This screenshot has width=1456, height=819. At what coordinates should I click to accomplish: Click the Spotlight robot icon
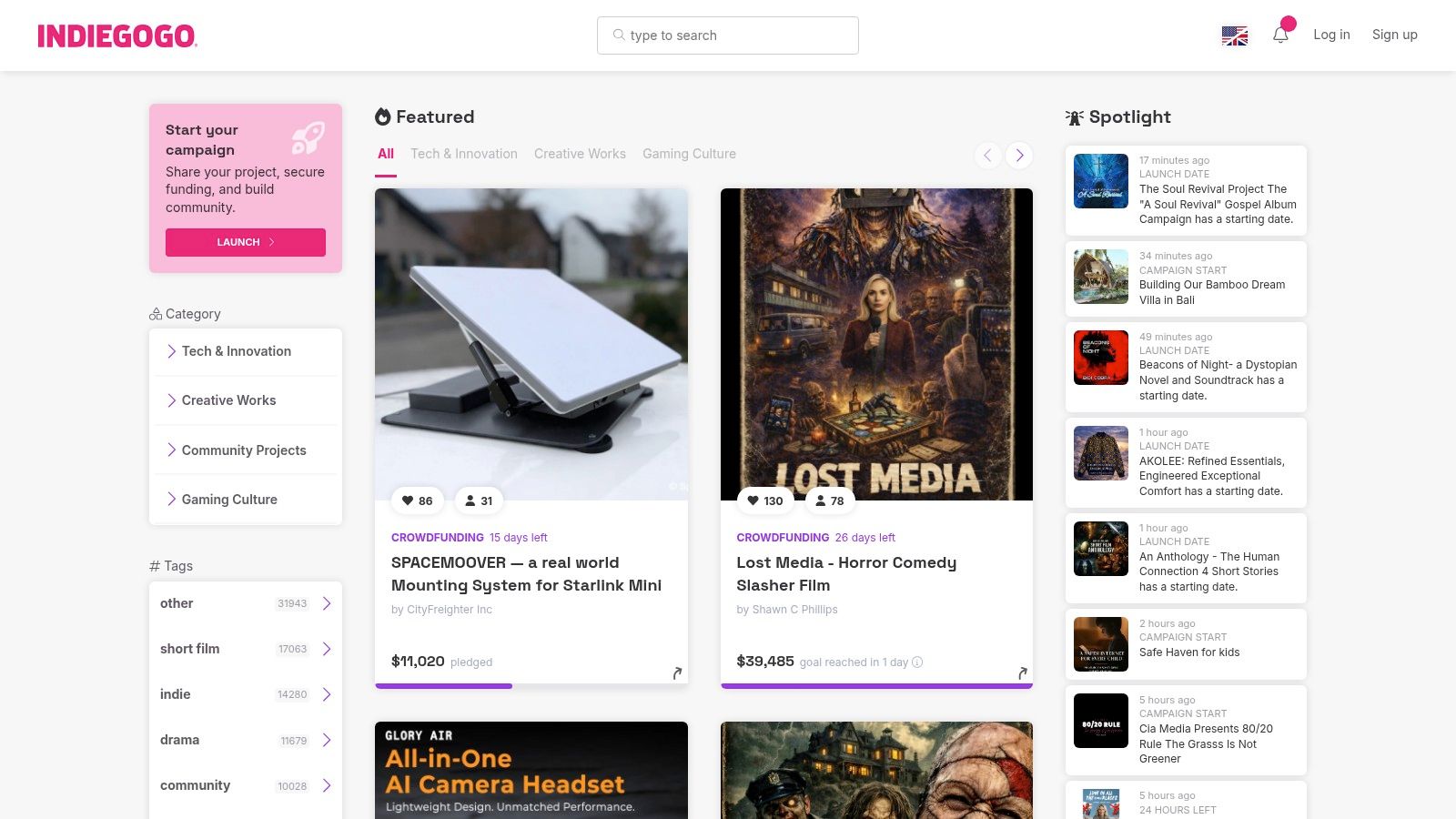click(1075, 116)
